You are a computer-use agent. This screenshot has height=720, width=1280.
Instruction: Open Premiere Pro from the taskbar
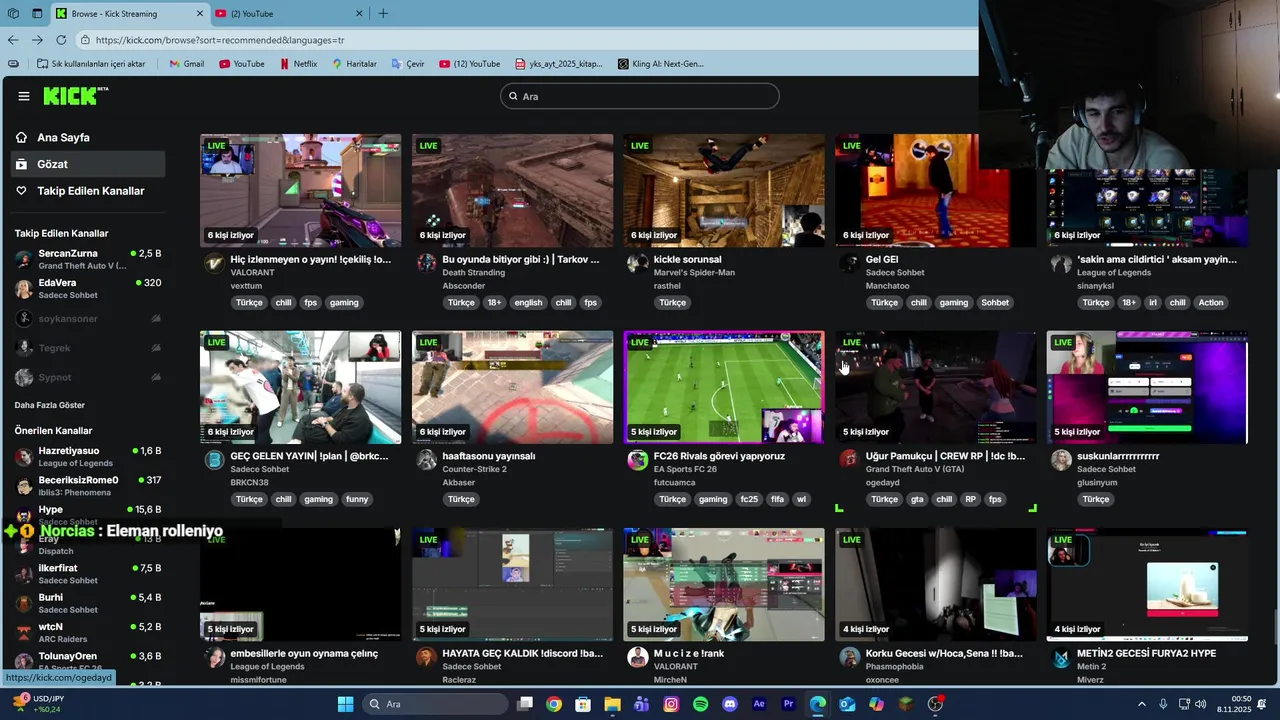tap(788, 704)
